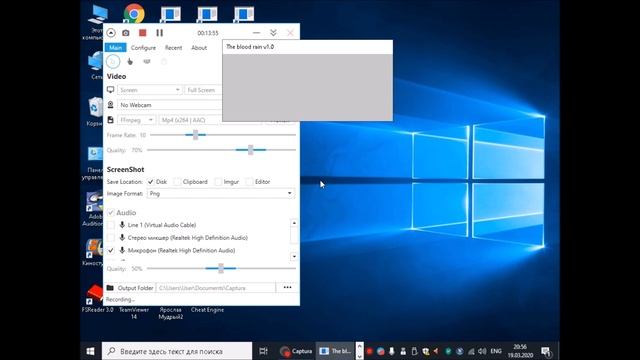
Task: Open the notification center icon
Action: point(546,351)
